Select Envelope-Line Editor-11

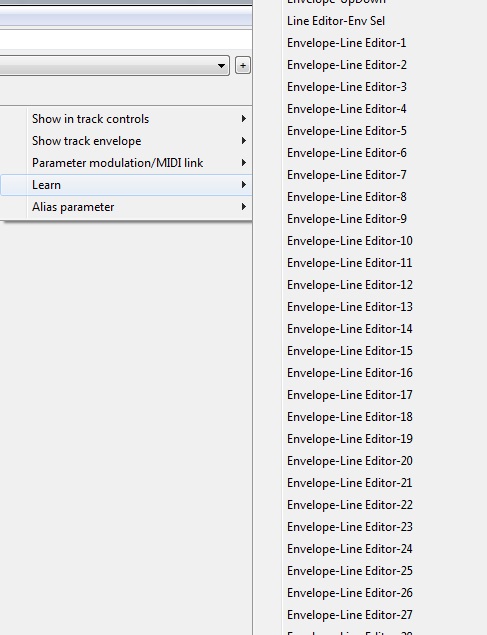point(350,263)
